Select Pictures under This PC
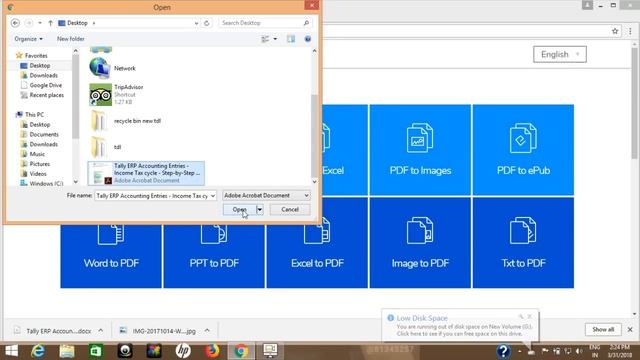Viewport: 640px width, 360px height. 40,164
